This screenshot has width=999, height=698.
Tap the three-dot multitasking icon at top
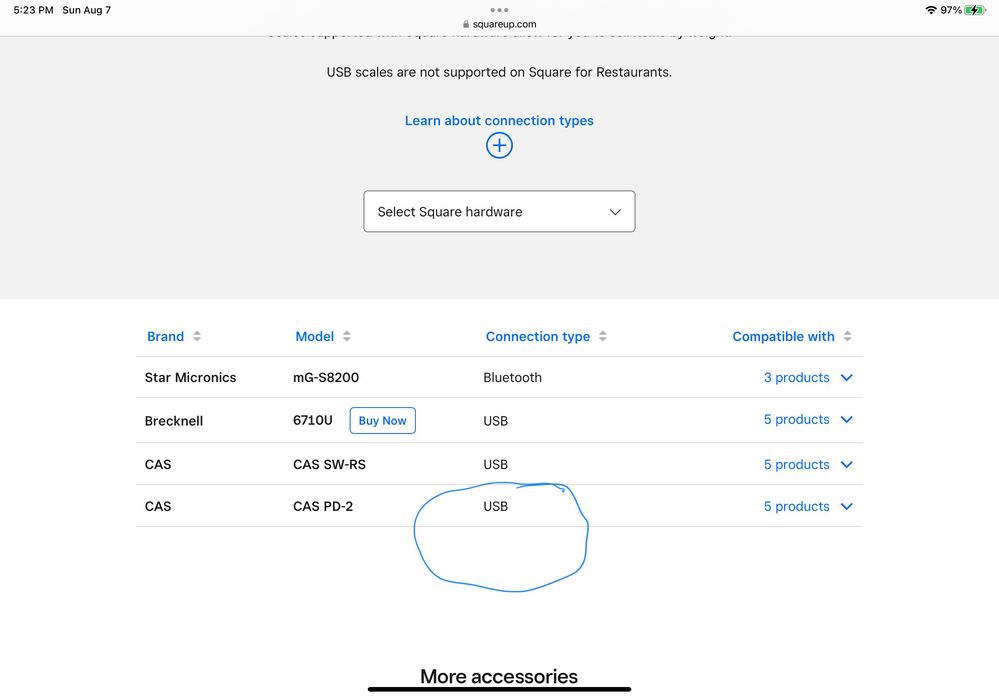click(x=499, y=10)
